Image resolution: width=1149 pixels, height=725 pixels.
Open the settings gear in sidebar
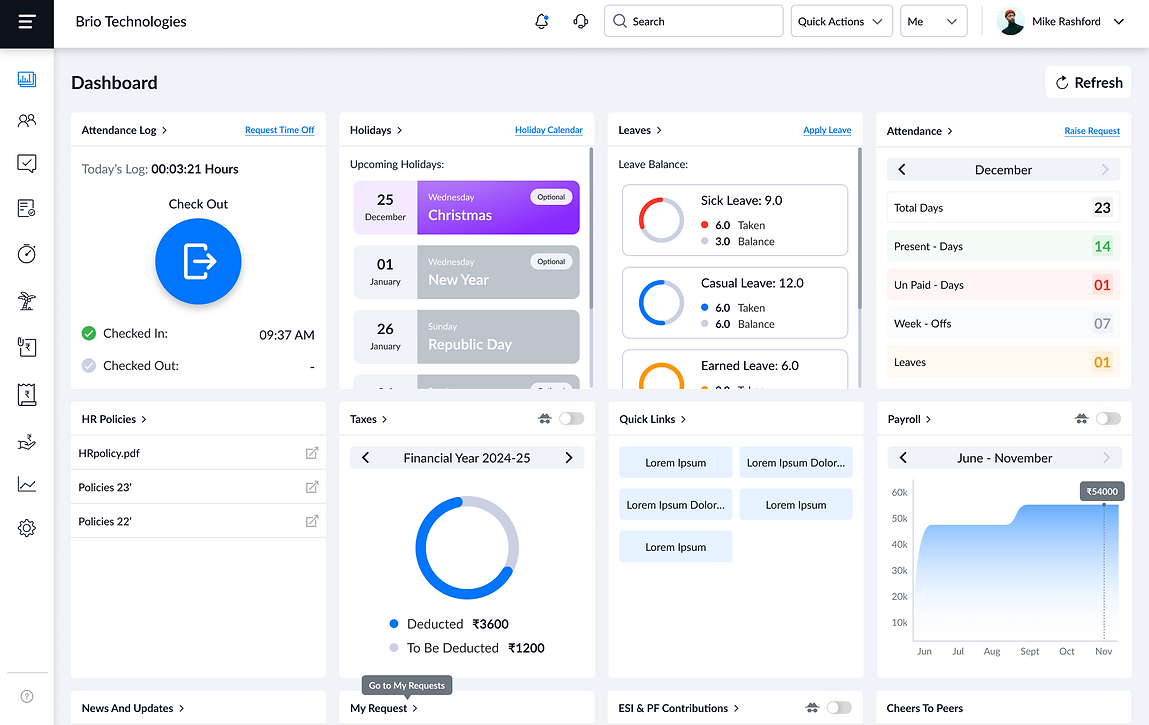pyautogui.click(x=26, y=528)
